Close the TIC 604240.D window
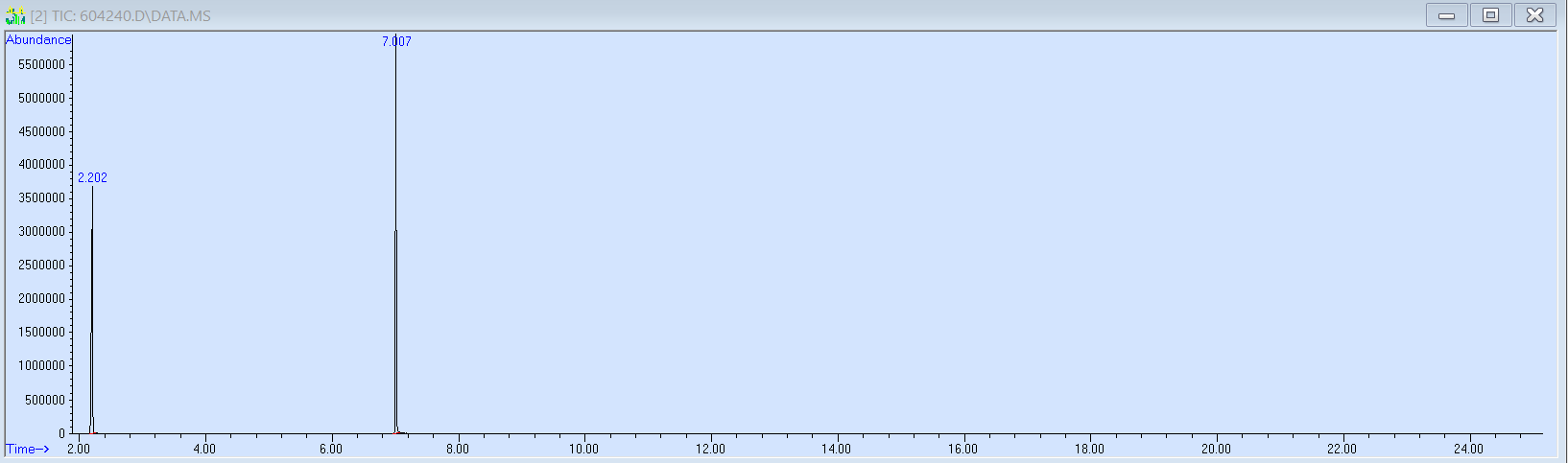The height and width of the screenshot is (463, 1568). (1534, 15)
